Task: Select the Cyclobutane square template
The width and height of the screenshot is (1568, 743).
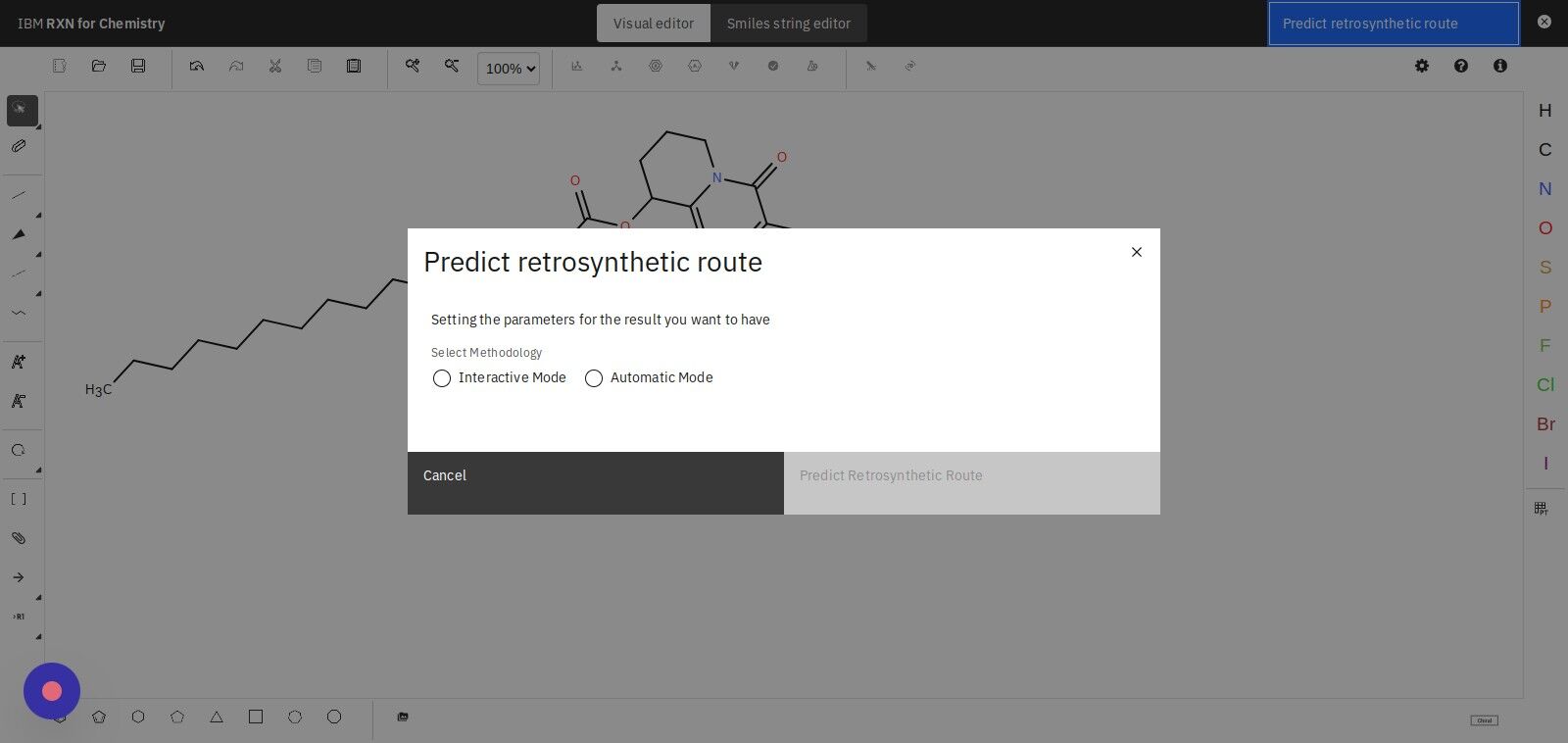Action: [x=256, y=717]
